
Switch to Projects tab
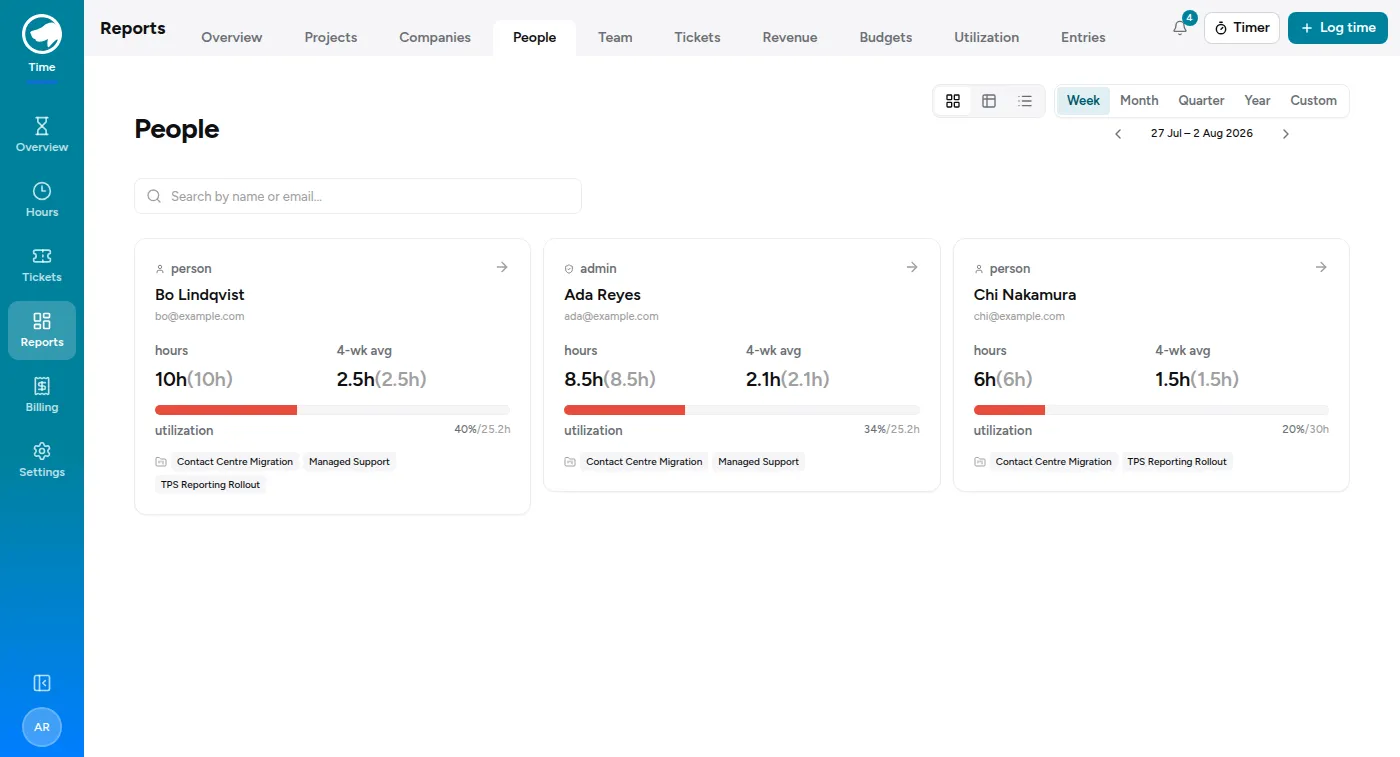pos(331,38)
